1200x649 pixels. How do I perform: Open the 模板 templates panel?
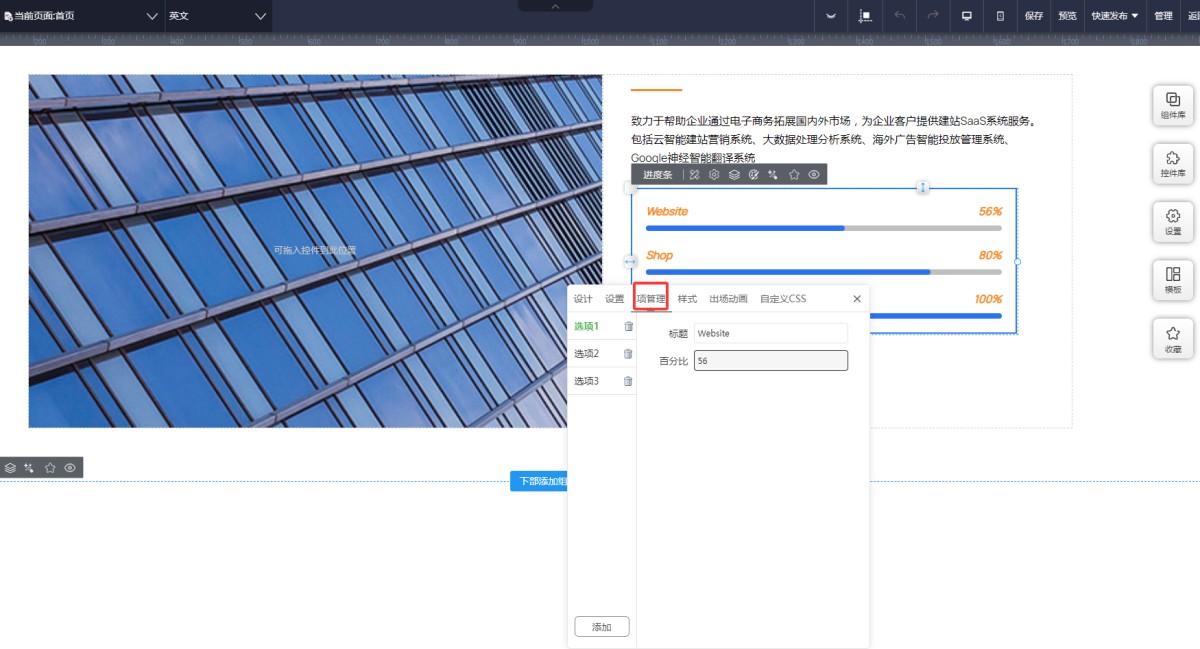(1172, 279)
